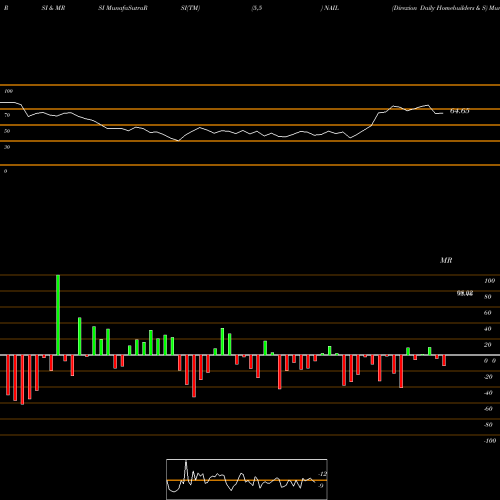Open the mini overview chart thumbnail
Screen dimensions: 500x500
coord(247,479)
